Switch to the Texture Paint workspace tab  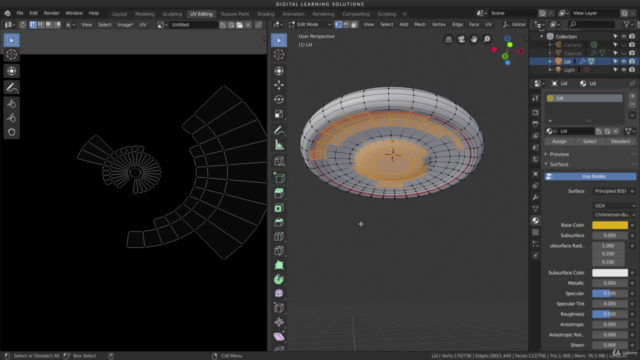(235, 14)
